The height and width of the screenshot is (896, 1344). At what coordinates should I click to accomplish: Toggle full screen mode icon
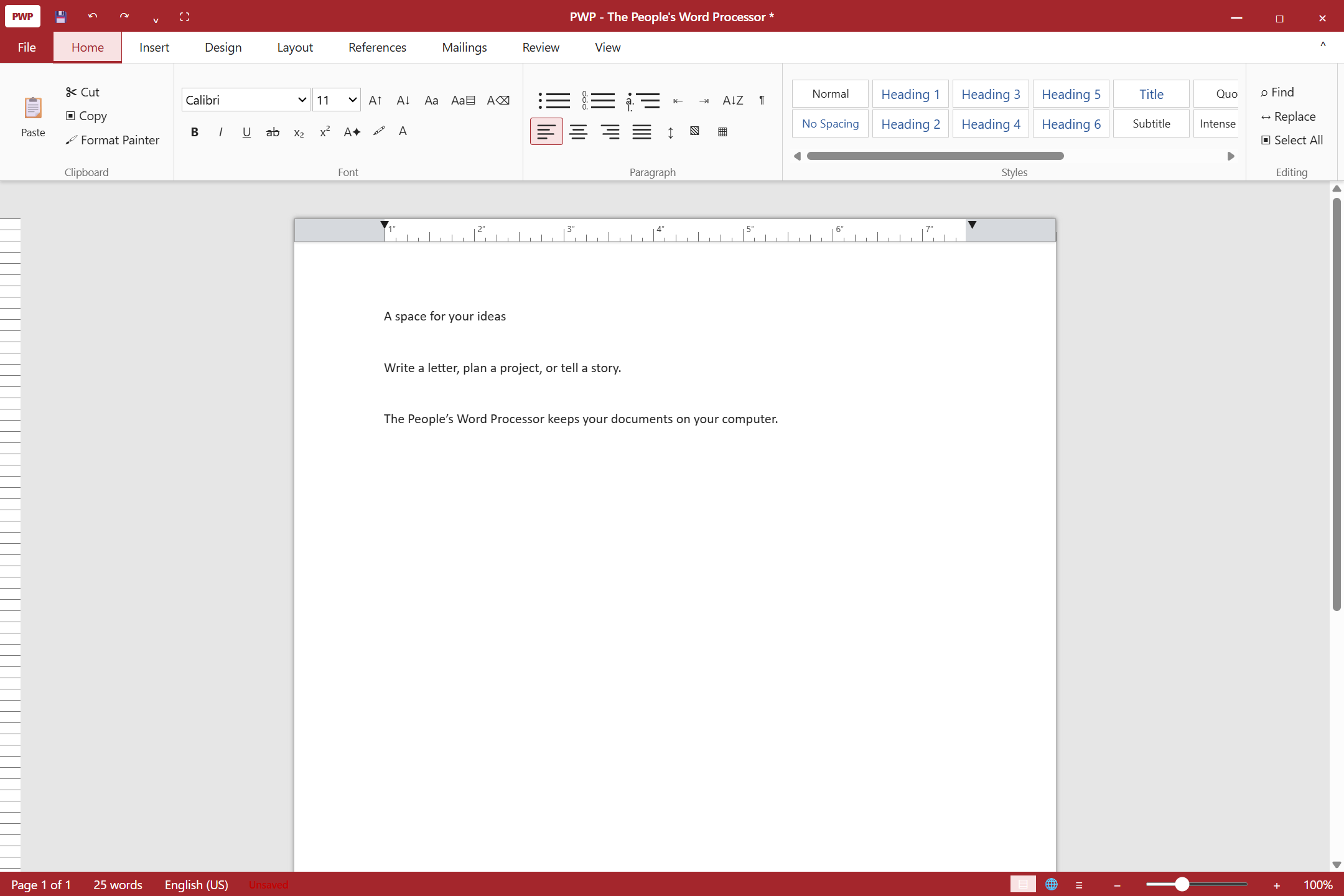click(184, 17)
